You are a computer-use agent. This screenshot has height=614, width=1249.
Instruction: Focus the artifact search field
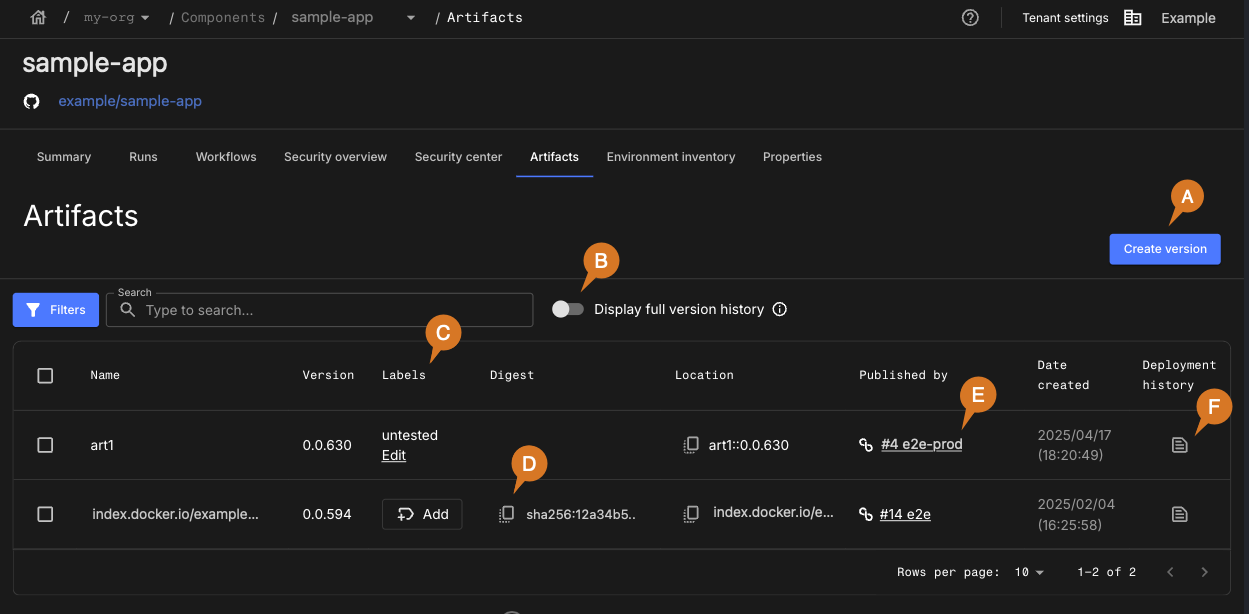[330, 310]
